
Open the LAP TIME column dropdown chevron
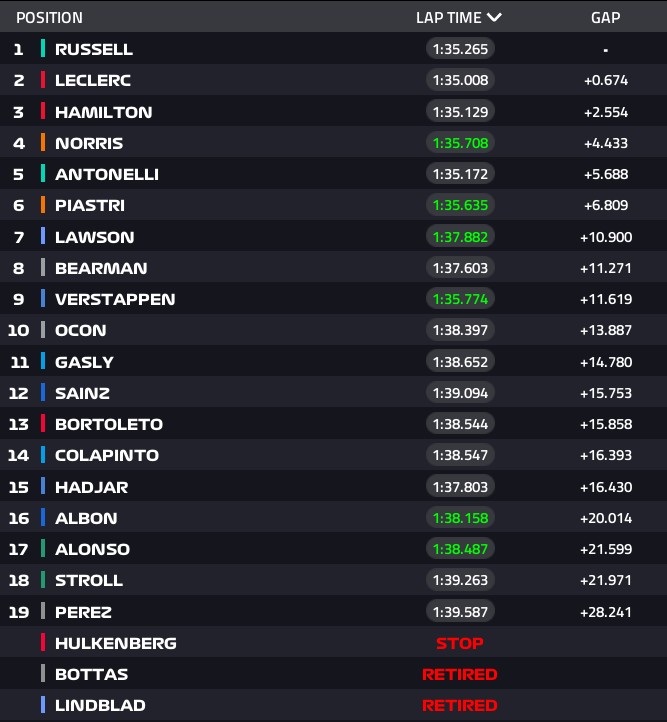[494, 17]
